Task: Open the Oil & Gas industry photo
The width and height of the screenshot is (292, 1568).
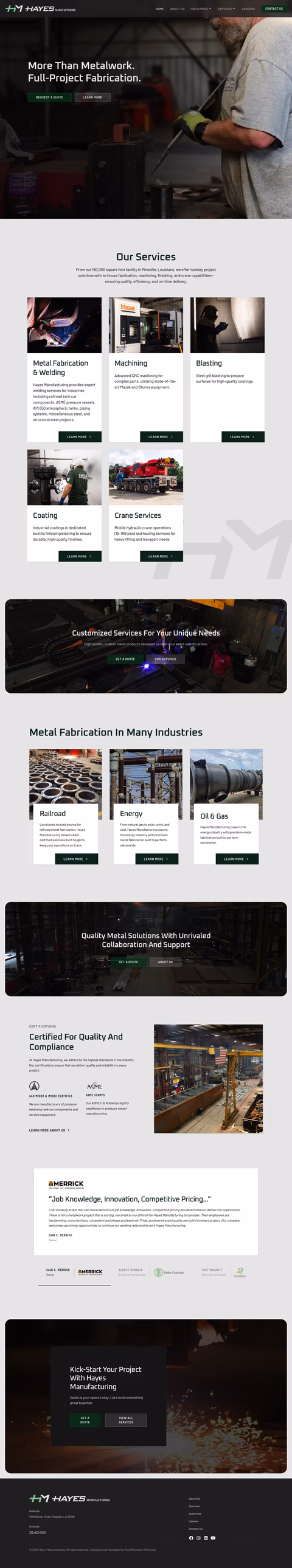Action: (226, 777)
